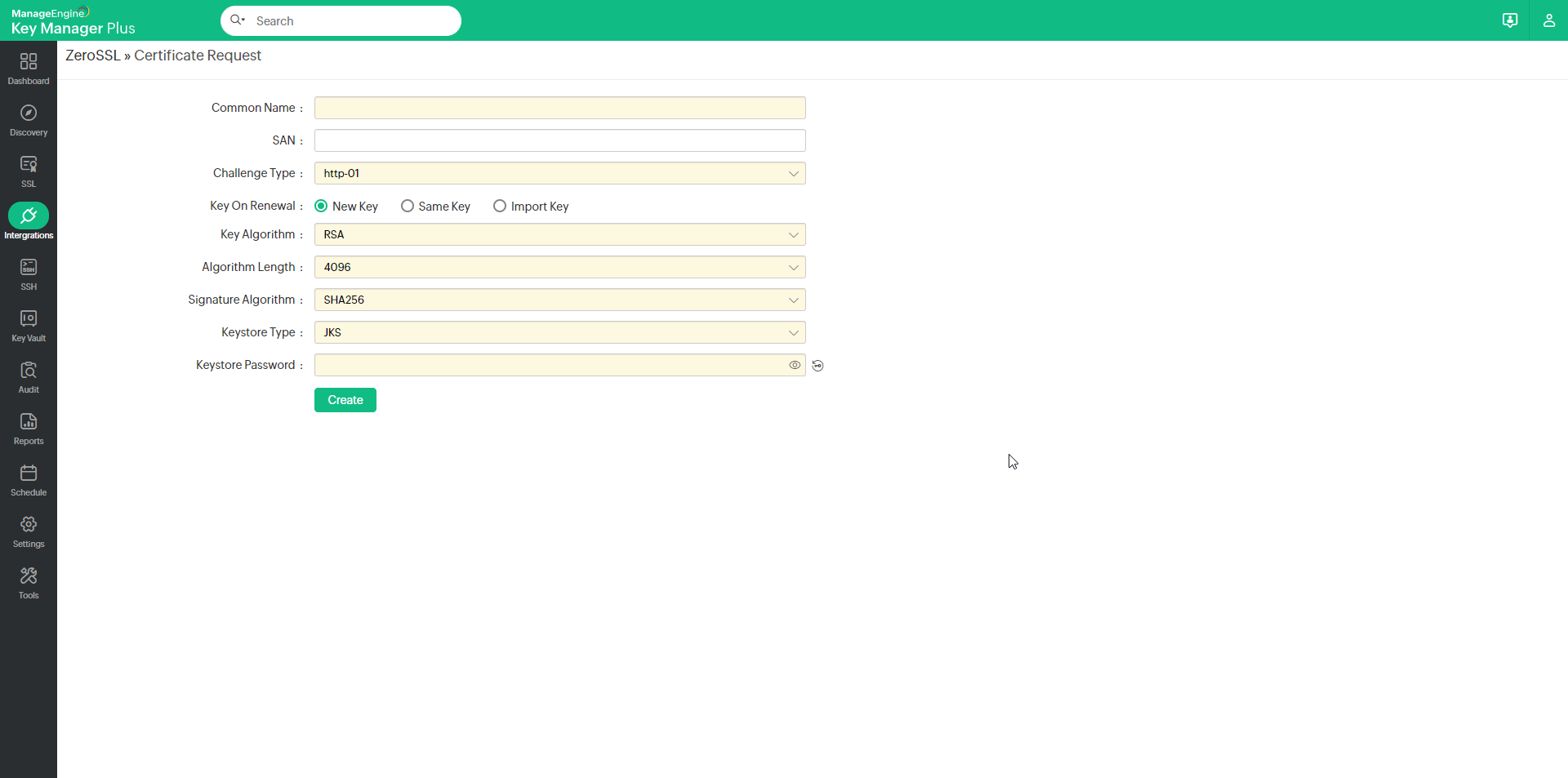Image resolution: width=1568 pixels, height=778 pixels.
Task: Select the New Key radio button
Action: (x=321, y=206)
